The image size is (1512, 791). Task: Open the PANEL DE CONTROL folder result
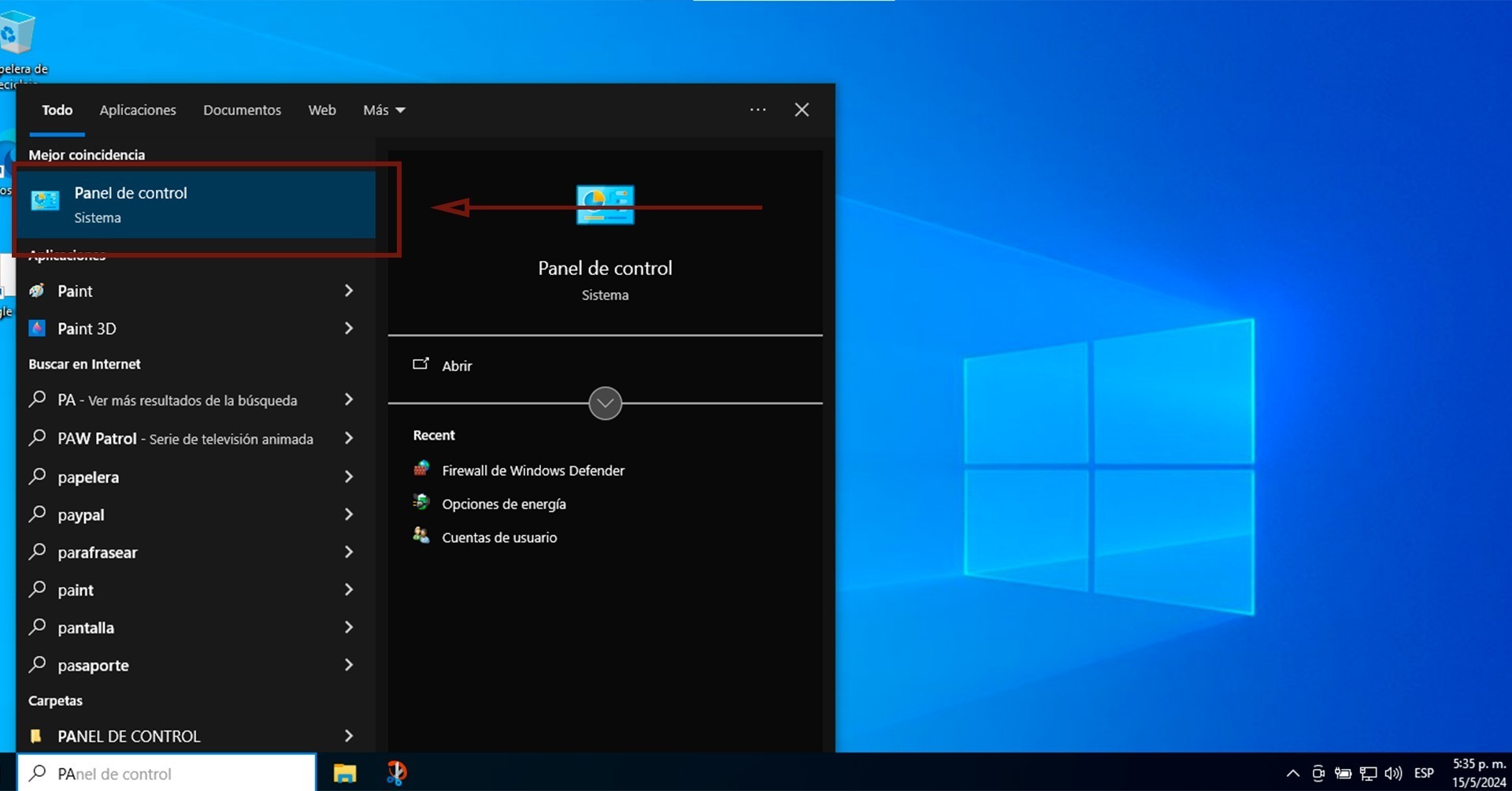(129, 736)
